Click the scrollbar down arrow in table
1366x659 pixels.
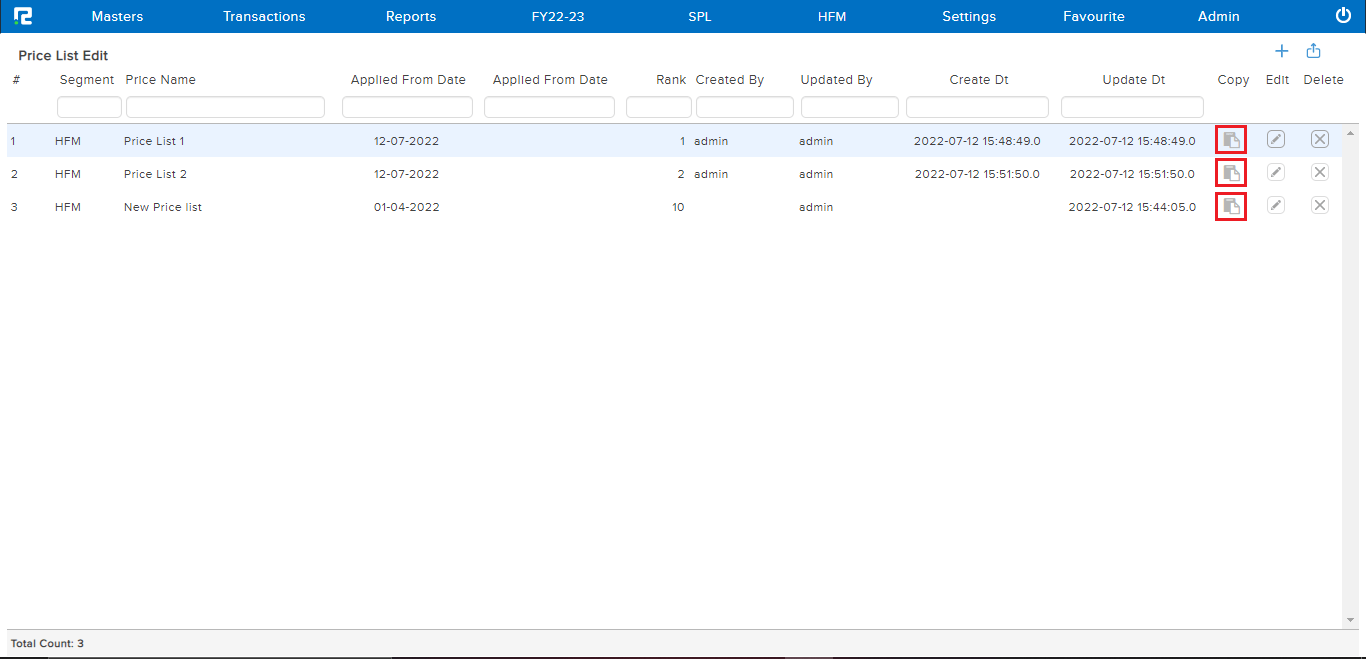pos(1352,620)
